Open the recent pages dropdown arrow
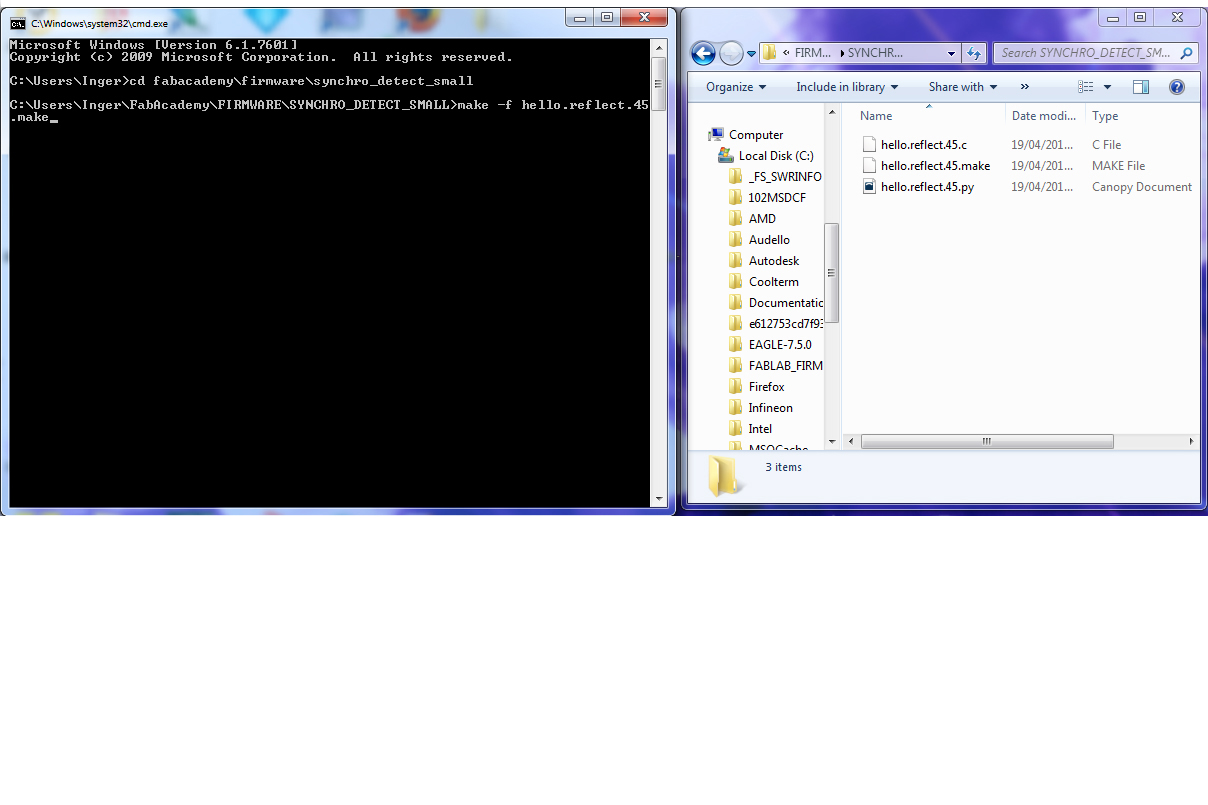The width and height of the screenshot is (1208, 805). tap(750, 54)
